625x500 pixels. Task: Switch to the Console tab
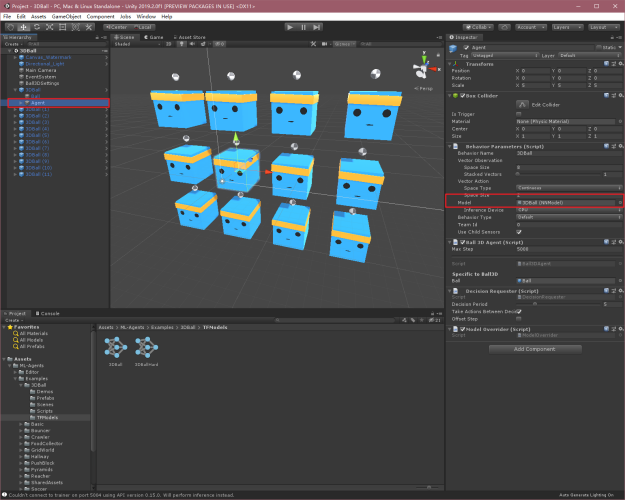click(x=47, y=313)
